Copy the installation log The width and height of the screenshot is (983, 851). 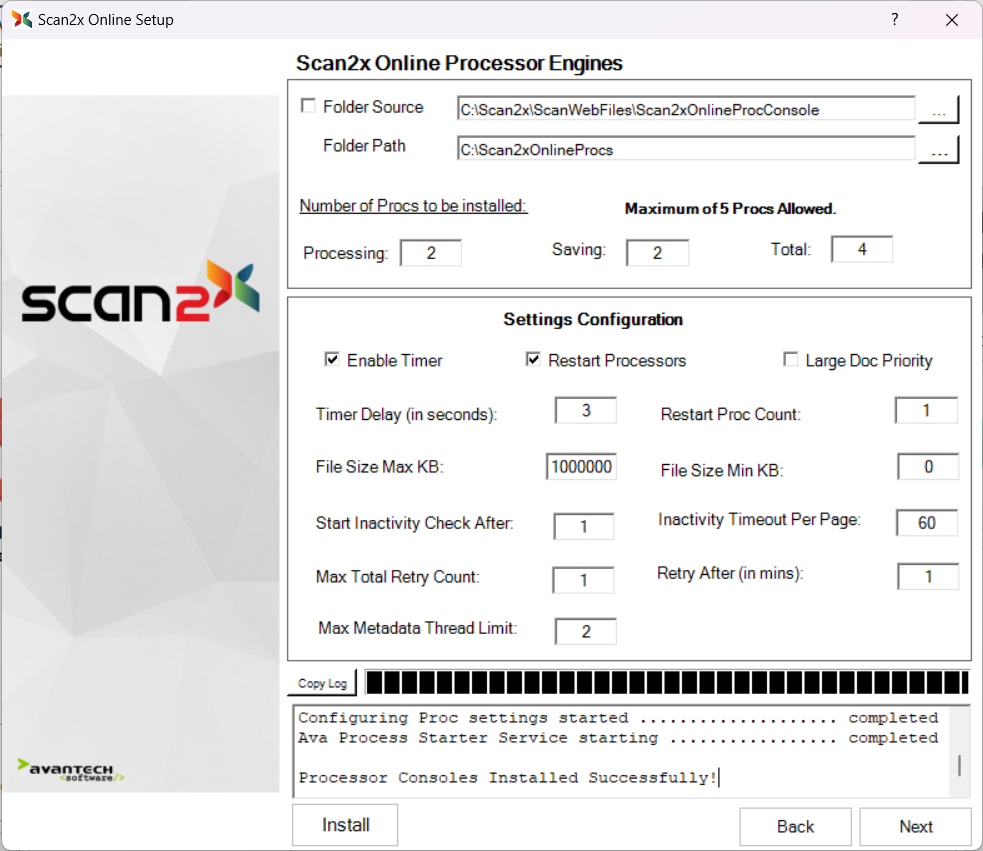[x=322, y=683]
